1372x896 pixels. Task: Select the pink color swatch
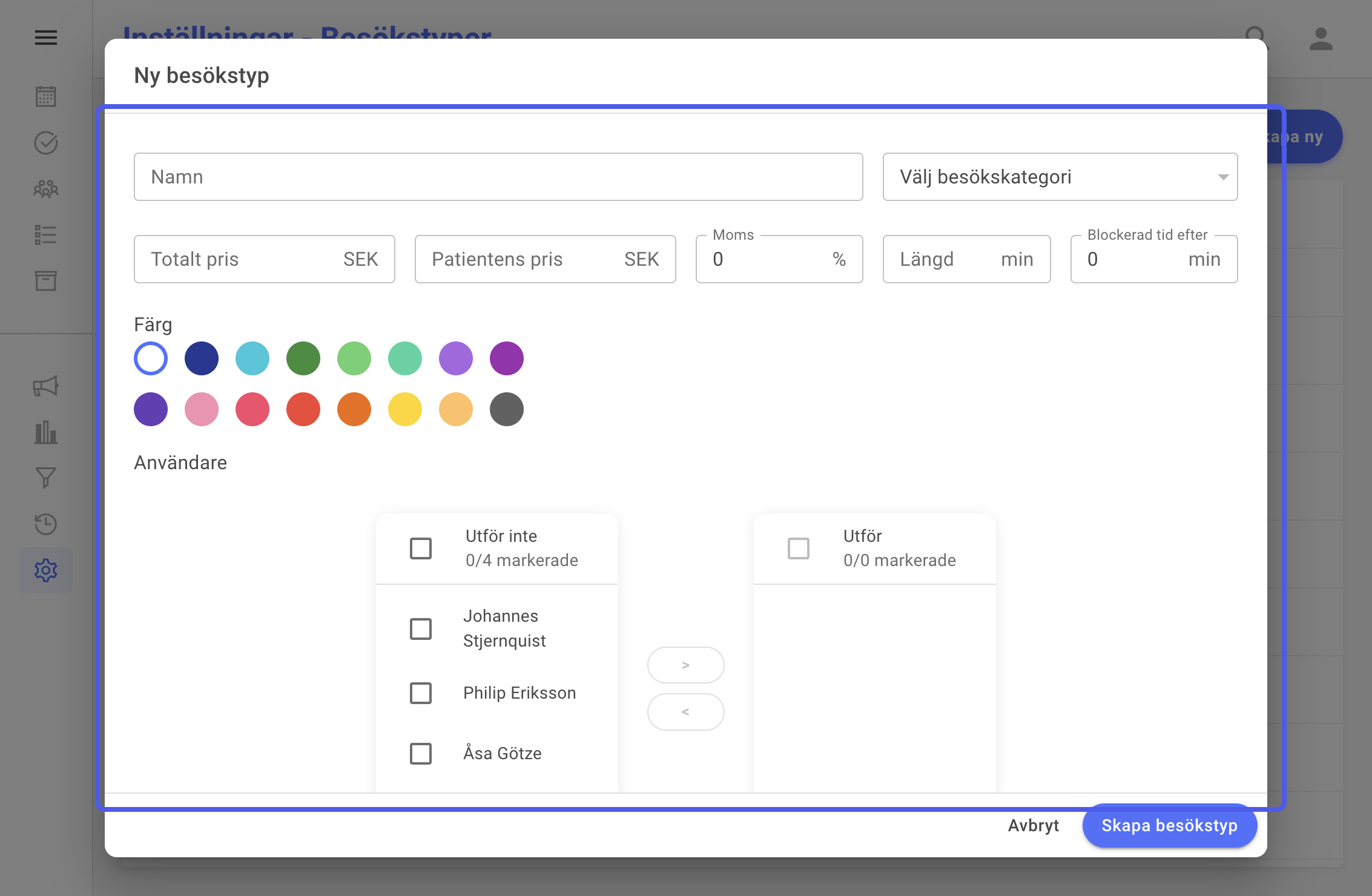click(202, 409)
